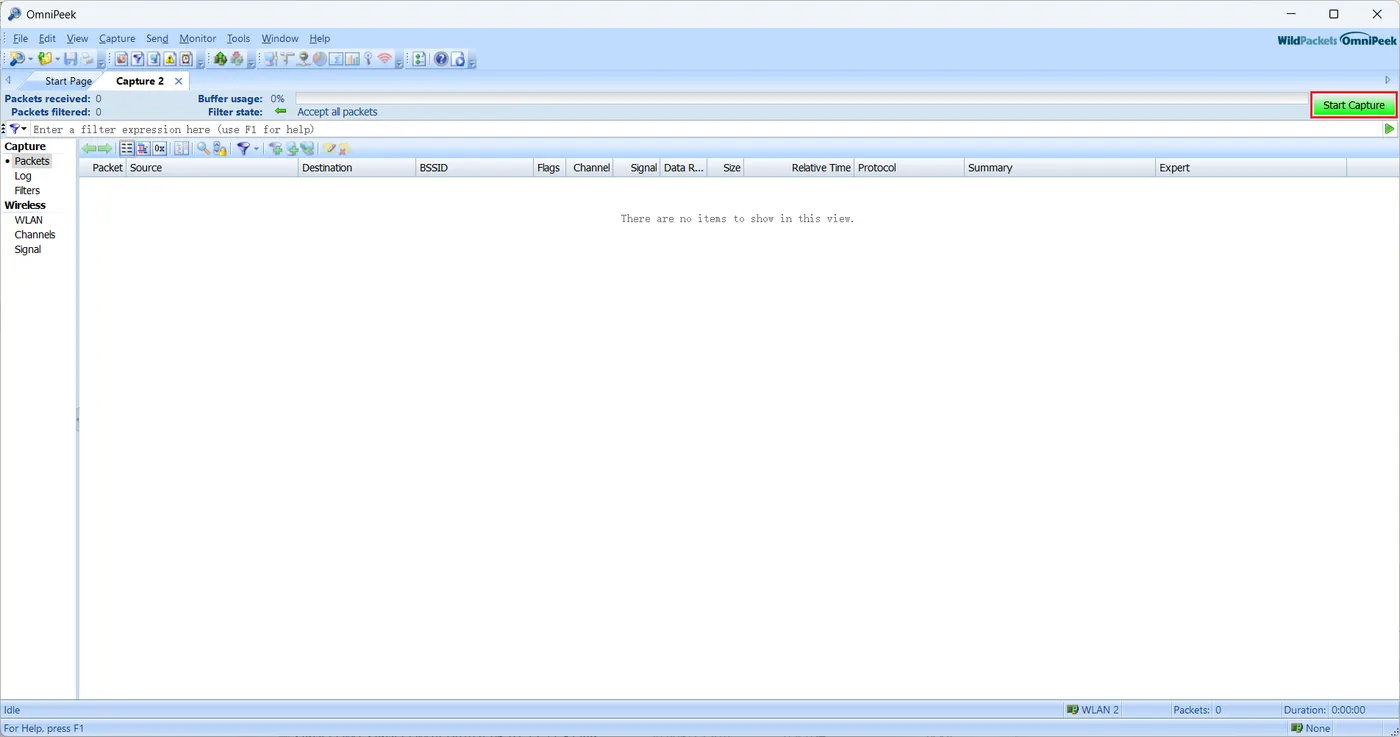Click the Open file folder icon

44,59
